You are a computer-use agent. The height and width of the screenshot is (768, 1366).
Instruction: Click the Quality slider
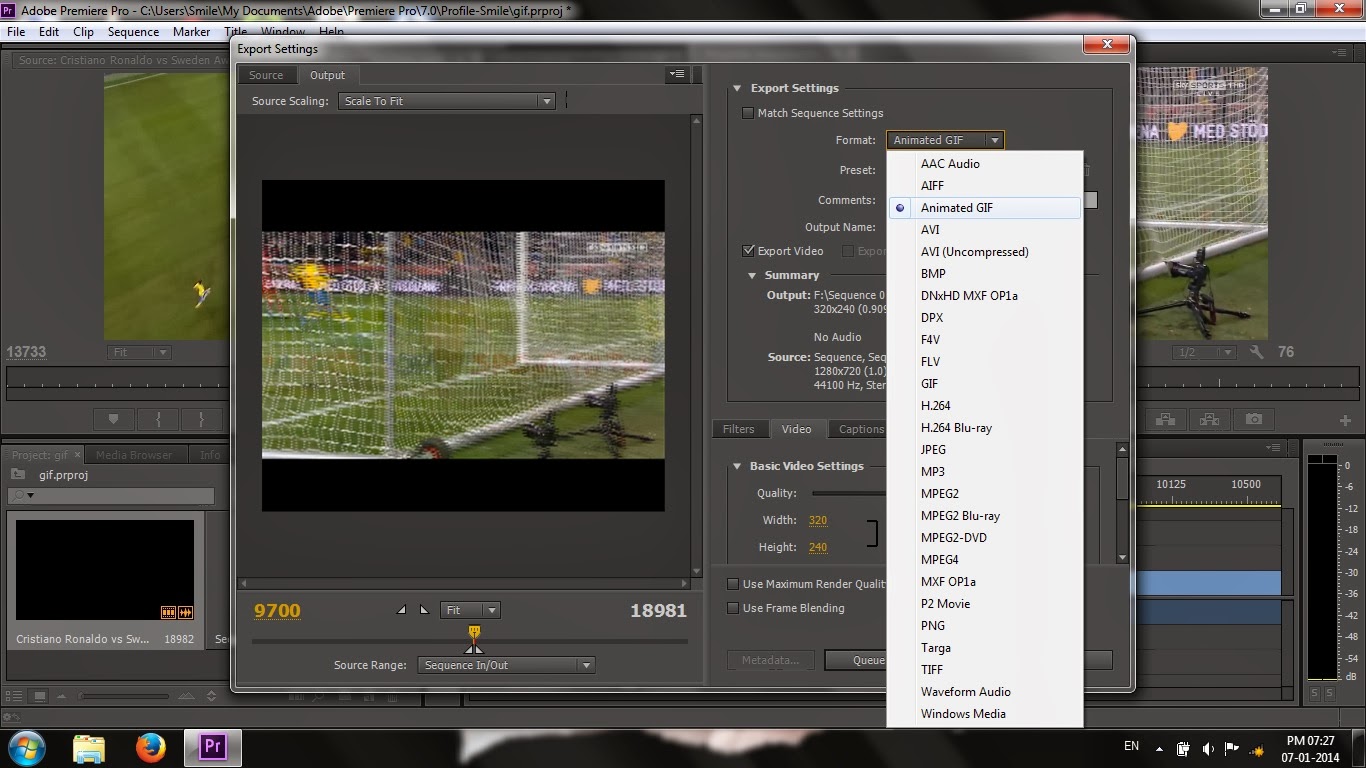tap(849, 493)
